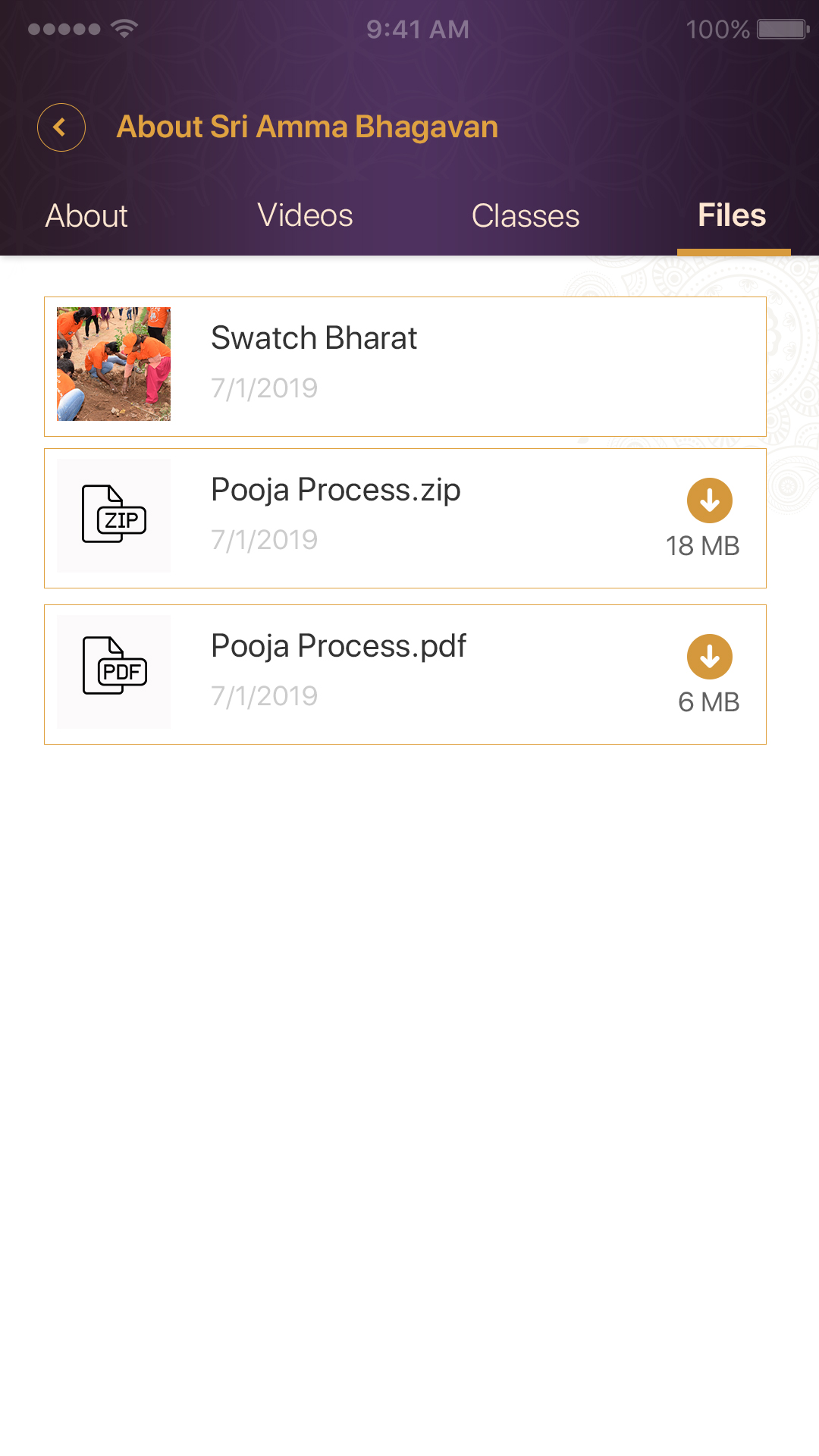Download the Pooja Process.pdf file
819x1456 pixels.
(709, 657)
